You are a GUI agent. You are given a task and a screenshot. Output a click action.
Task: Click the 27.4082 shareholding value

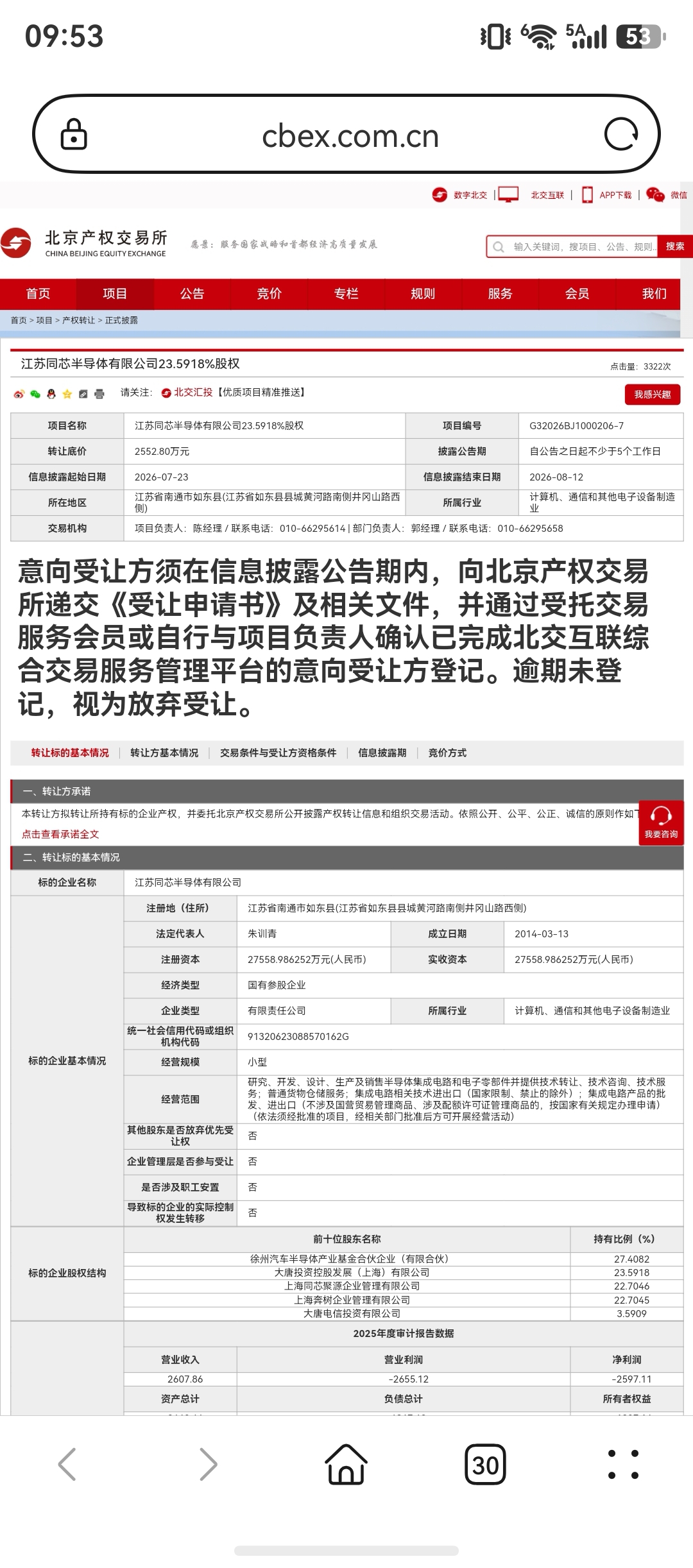(x=631, y=1259)
